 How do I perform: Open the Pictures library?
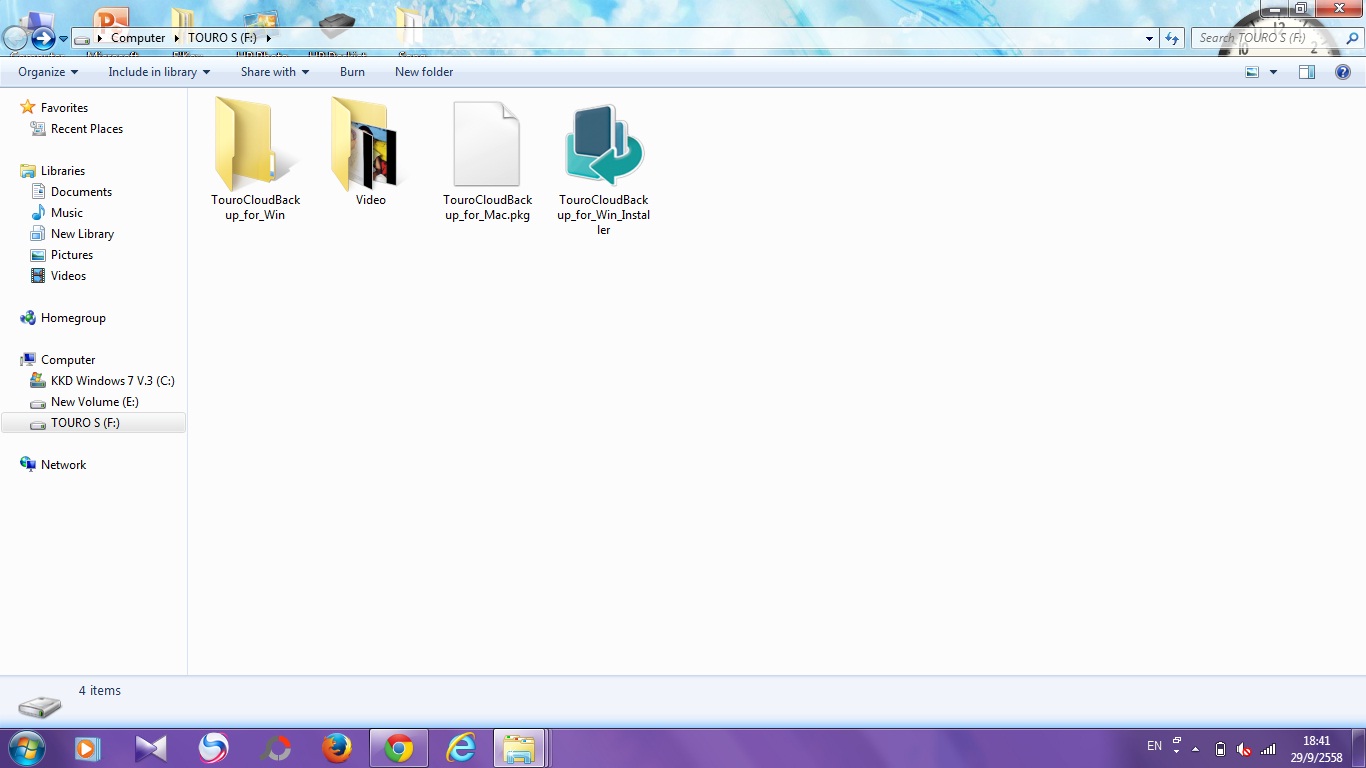[x=72, y=255]
